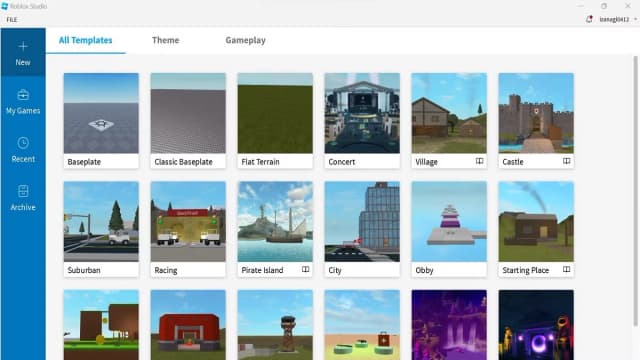The width and height of the screenshot is (640, 360).
Task: Click the notification bell icon
Action: [589, 19]
